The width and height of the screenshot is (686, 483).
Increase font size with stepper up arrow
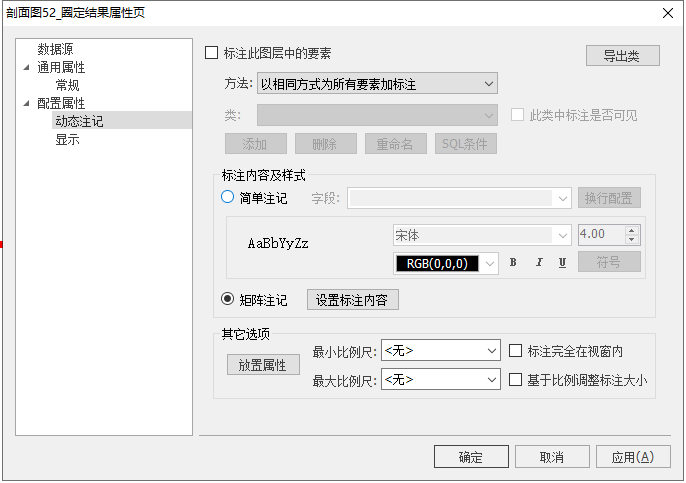coord(631,230)
